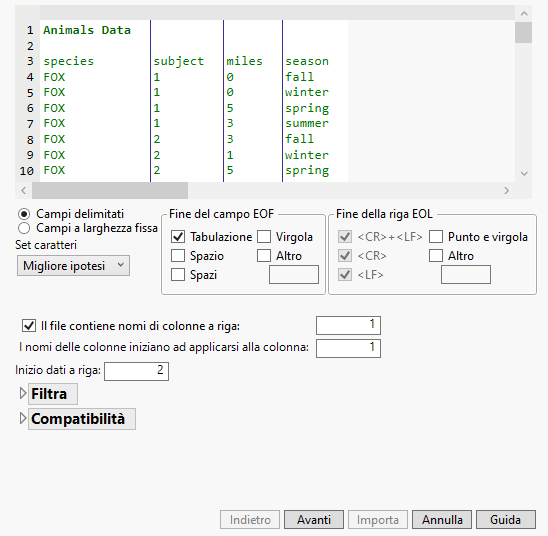548x536 pixels.
Task: Click 'summer' value in row 7
Action: 307,123
